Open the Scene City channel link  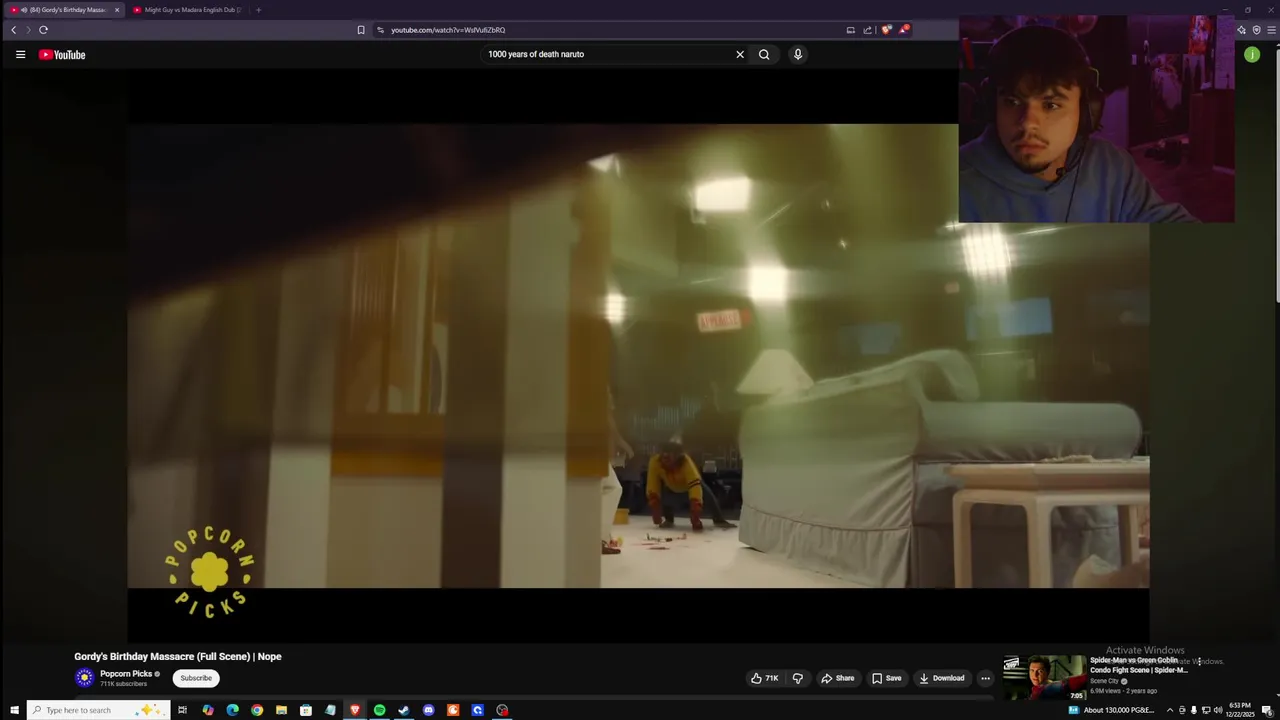1104,681
